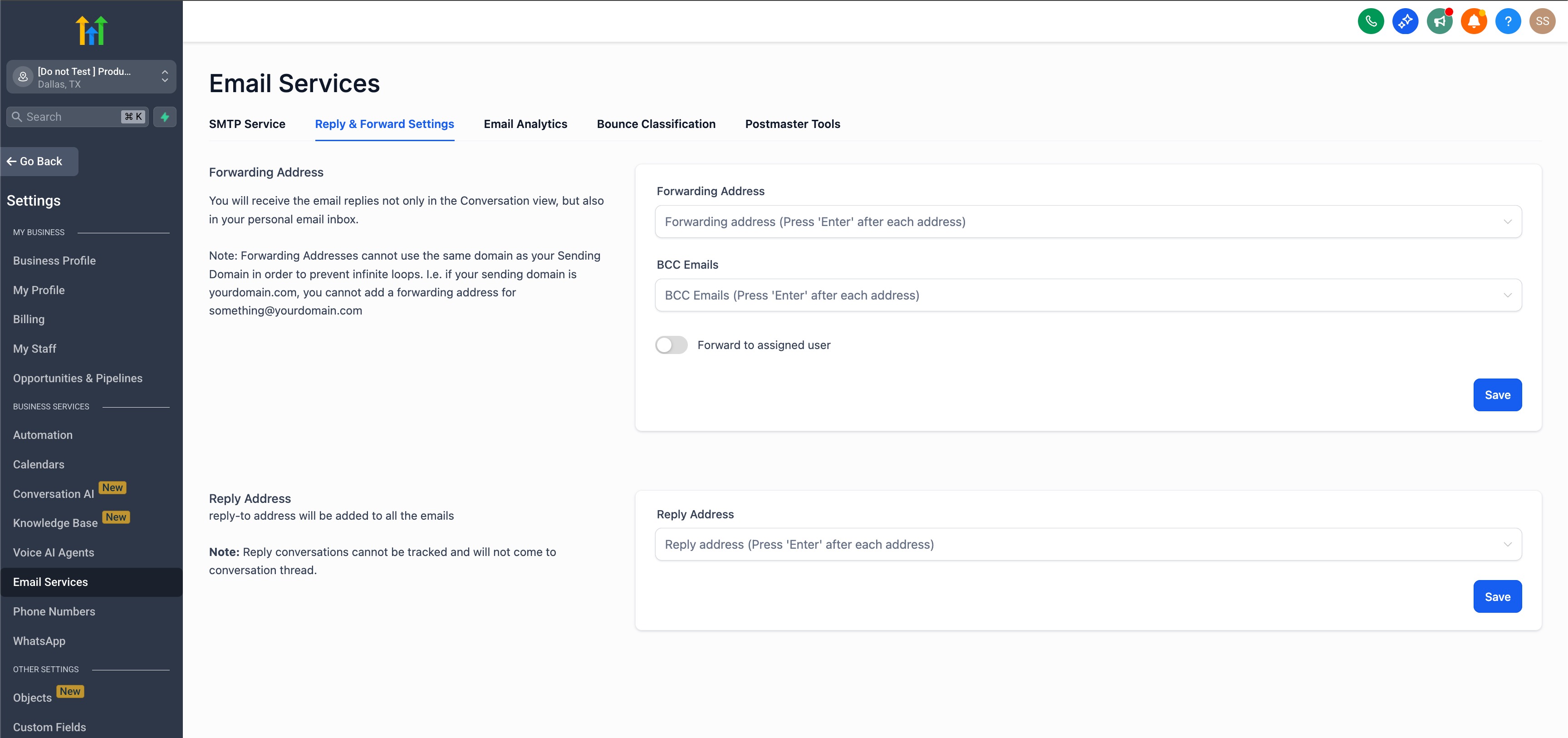Open the account location switcher
Image resolution: width=1568 pixels, height=738 pixels.
coord(91,77)
